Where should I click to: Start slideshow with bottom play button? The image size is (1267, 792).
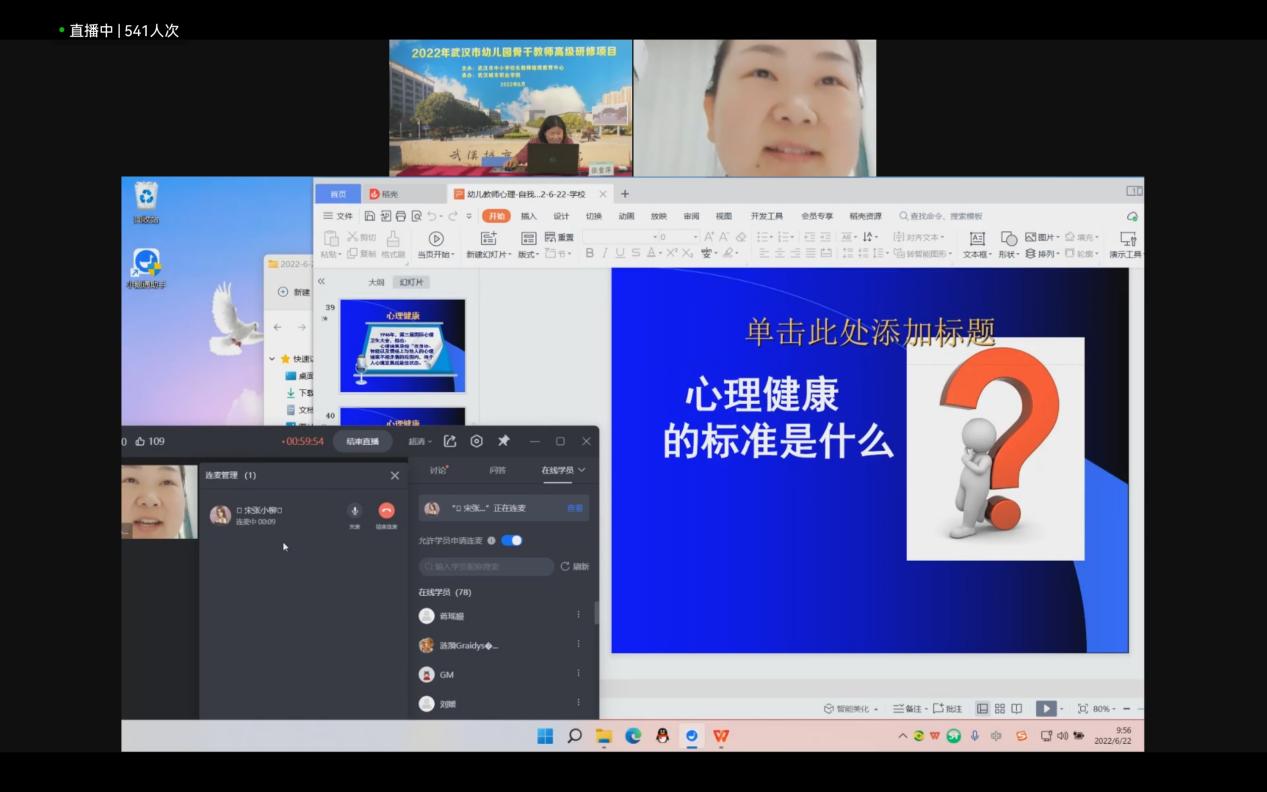[x=1045, y=708]
